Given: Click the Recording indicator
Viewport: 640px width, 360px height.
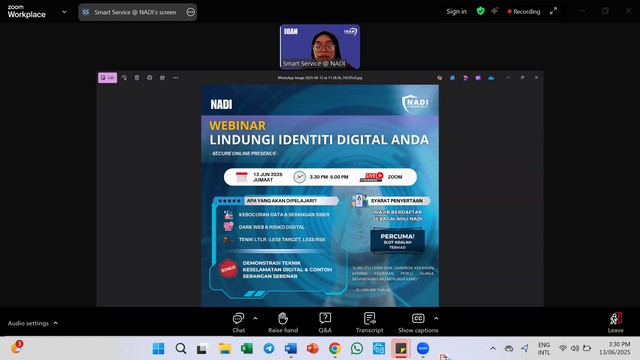Looking at the screenshot, I should point(524,11).
